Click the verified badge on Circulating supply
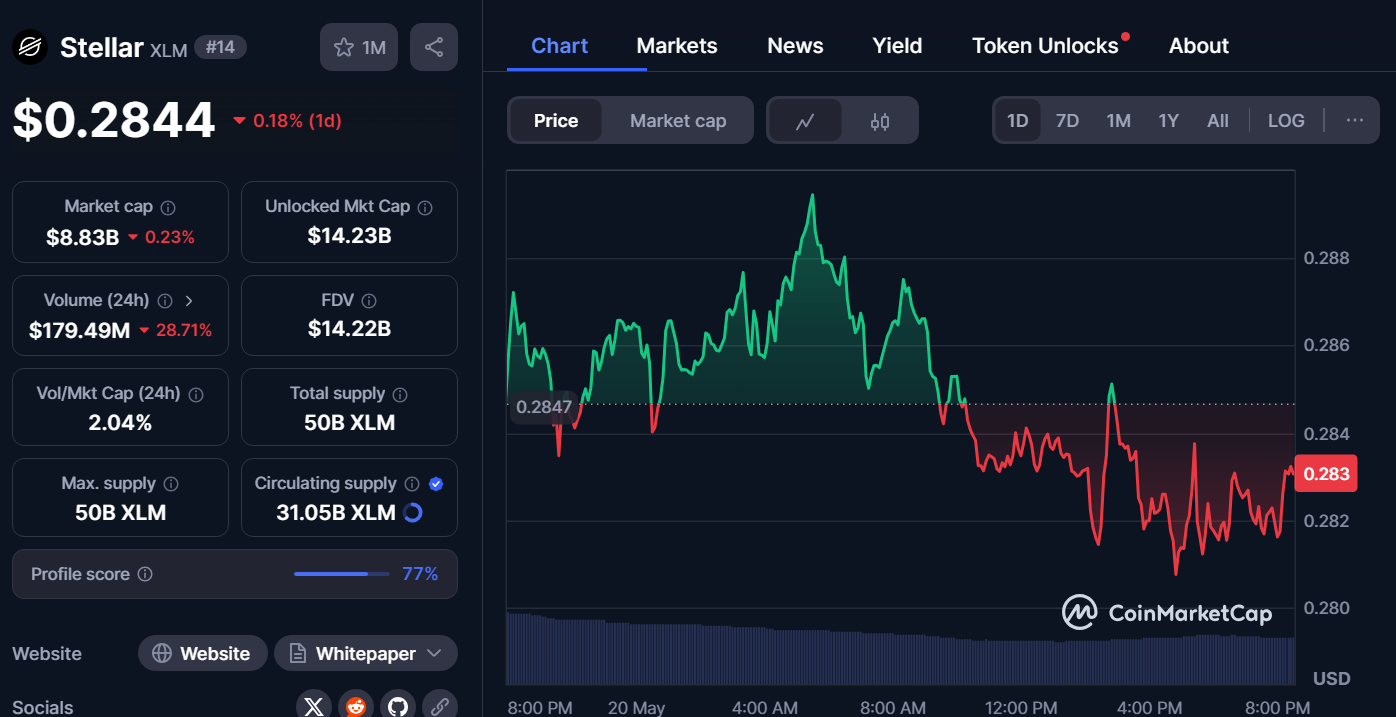The width and height of the screenshot is (1396, 717). [436, 484]
